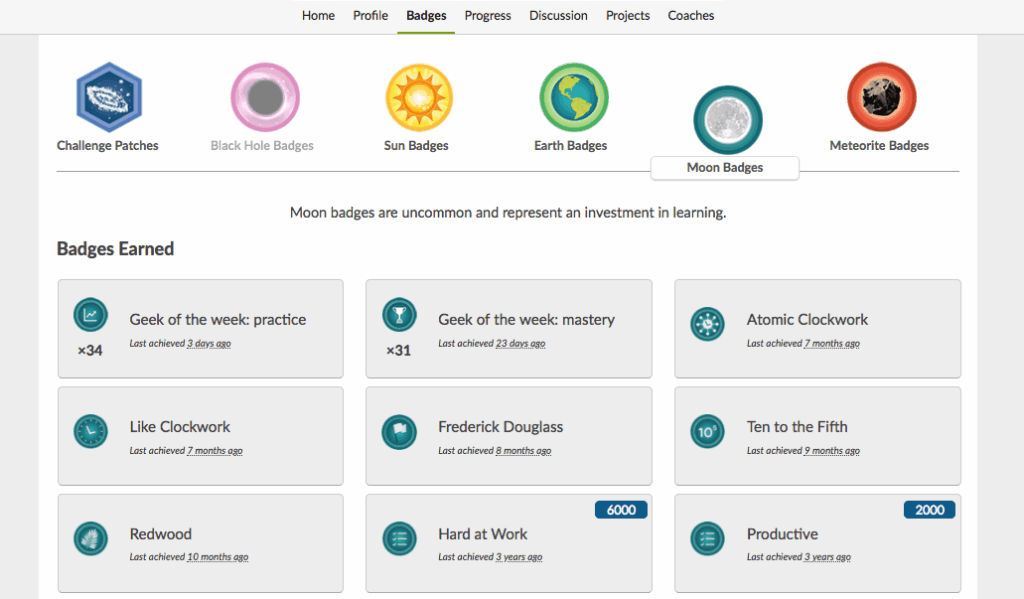The image size is (1024, 599).
Task: Click the Earth Badges globe icon
Action: [573, 97]
